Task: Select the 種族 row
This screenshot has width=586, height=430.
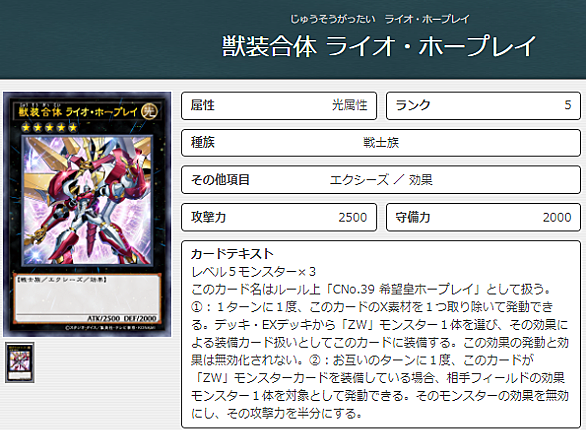Action: point(381,143)
